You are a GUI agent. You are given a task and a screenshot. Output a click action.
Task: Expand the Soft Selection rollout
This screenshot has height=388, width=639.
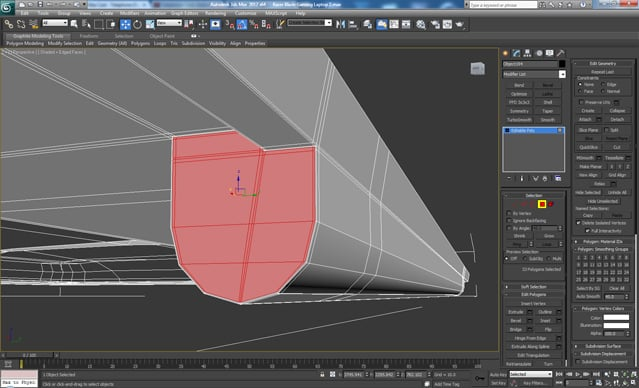(533, 287)
